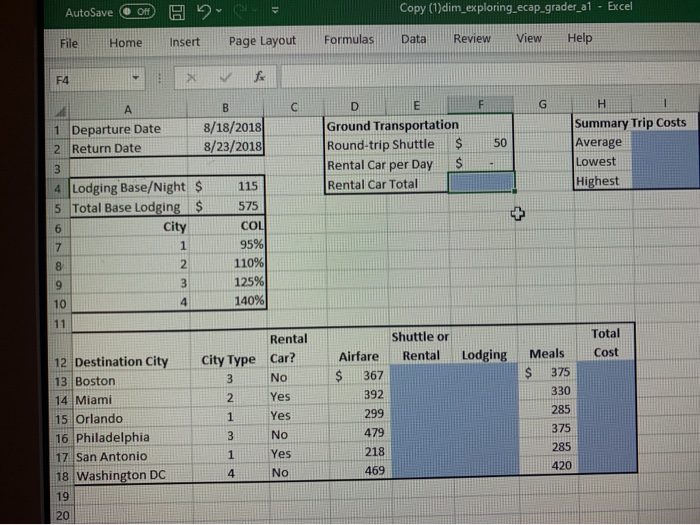This screenshot has height=525, width=700.
Task: Select column C header
Action: click(294, 107)
